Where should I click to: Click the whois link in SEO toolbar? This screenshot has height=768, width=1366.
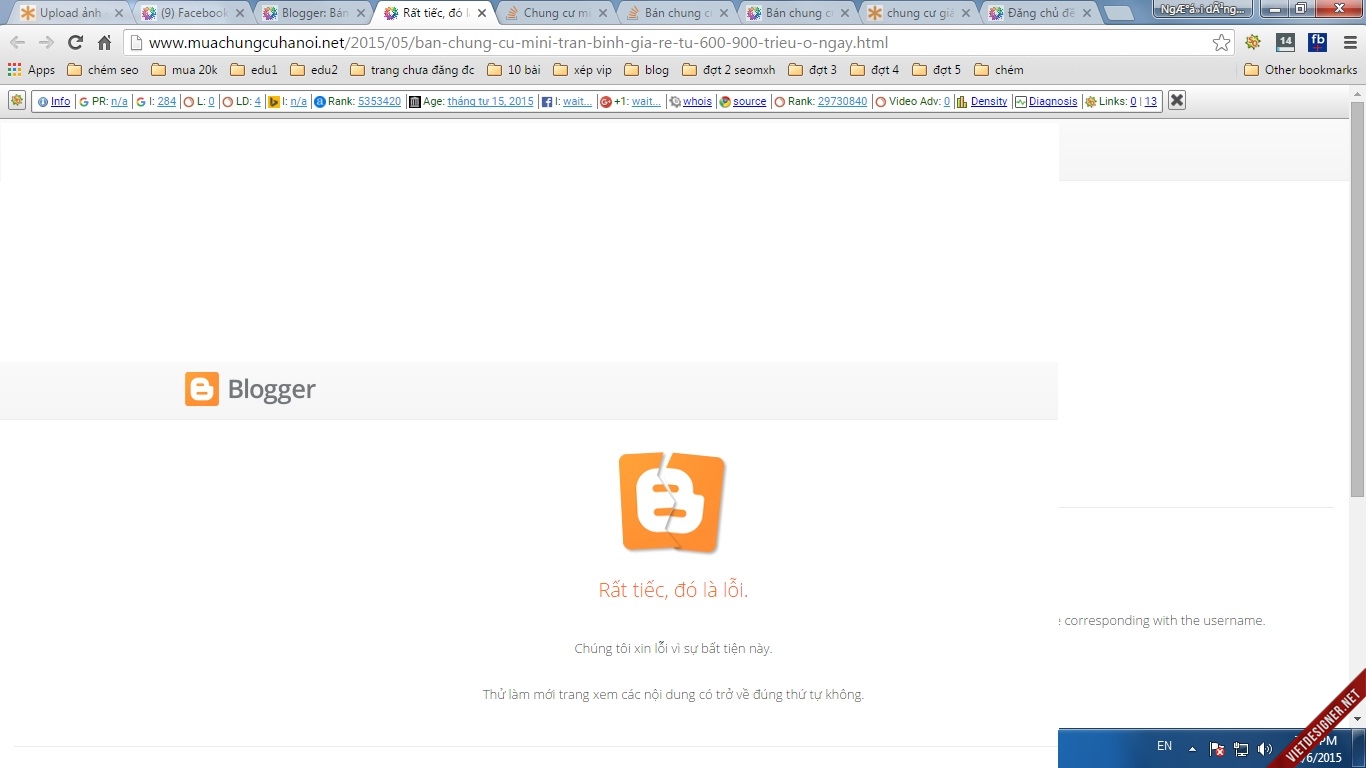pos(697,101)
